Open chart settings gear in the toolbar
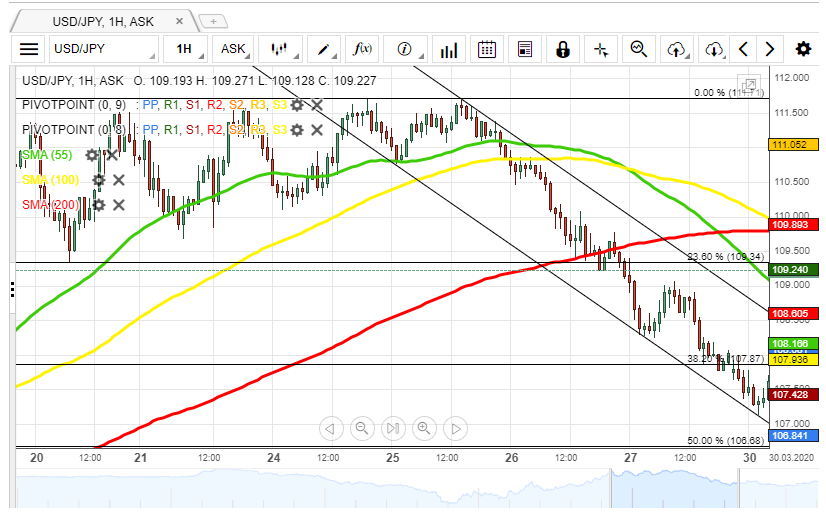This screenshot has width=826, height=516. click(x=803, y=49)
